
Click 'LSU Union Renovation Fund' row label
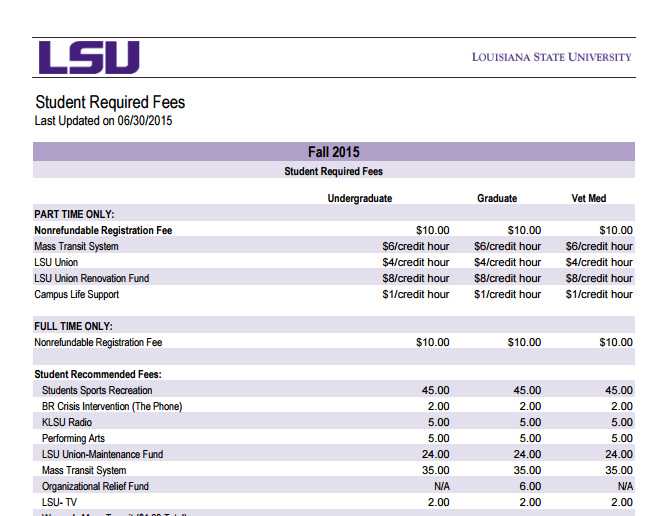tap(91, 278)
